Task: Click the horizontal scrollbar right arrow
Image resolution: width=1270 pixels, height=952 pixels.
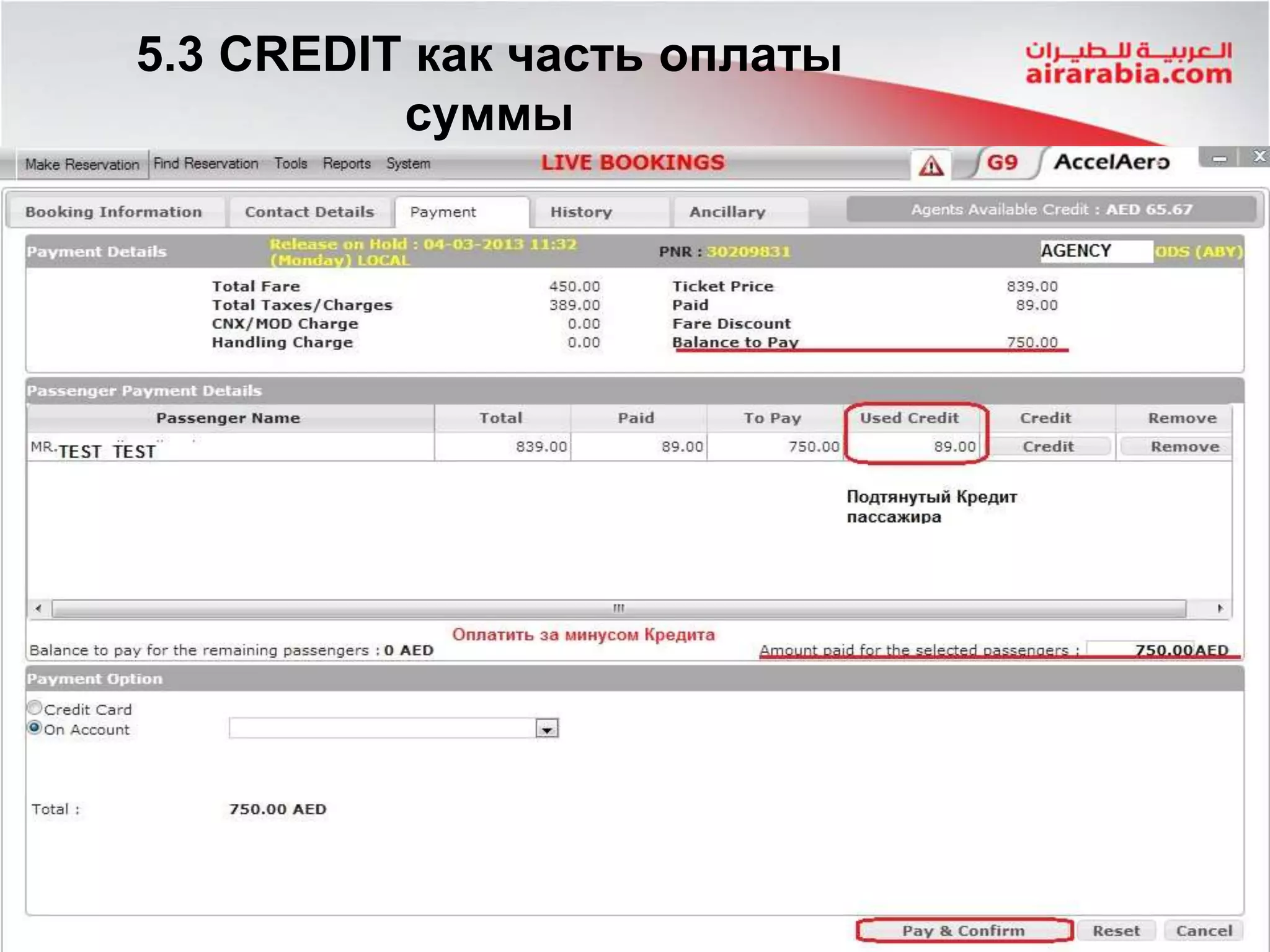Action: click(x=1220, y=608)
